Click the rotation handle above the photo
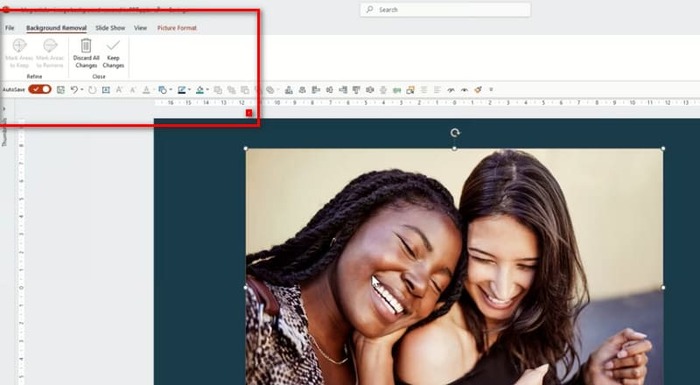This screenshot has width=700, height=385. click(454, 132)
